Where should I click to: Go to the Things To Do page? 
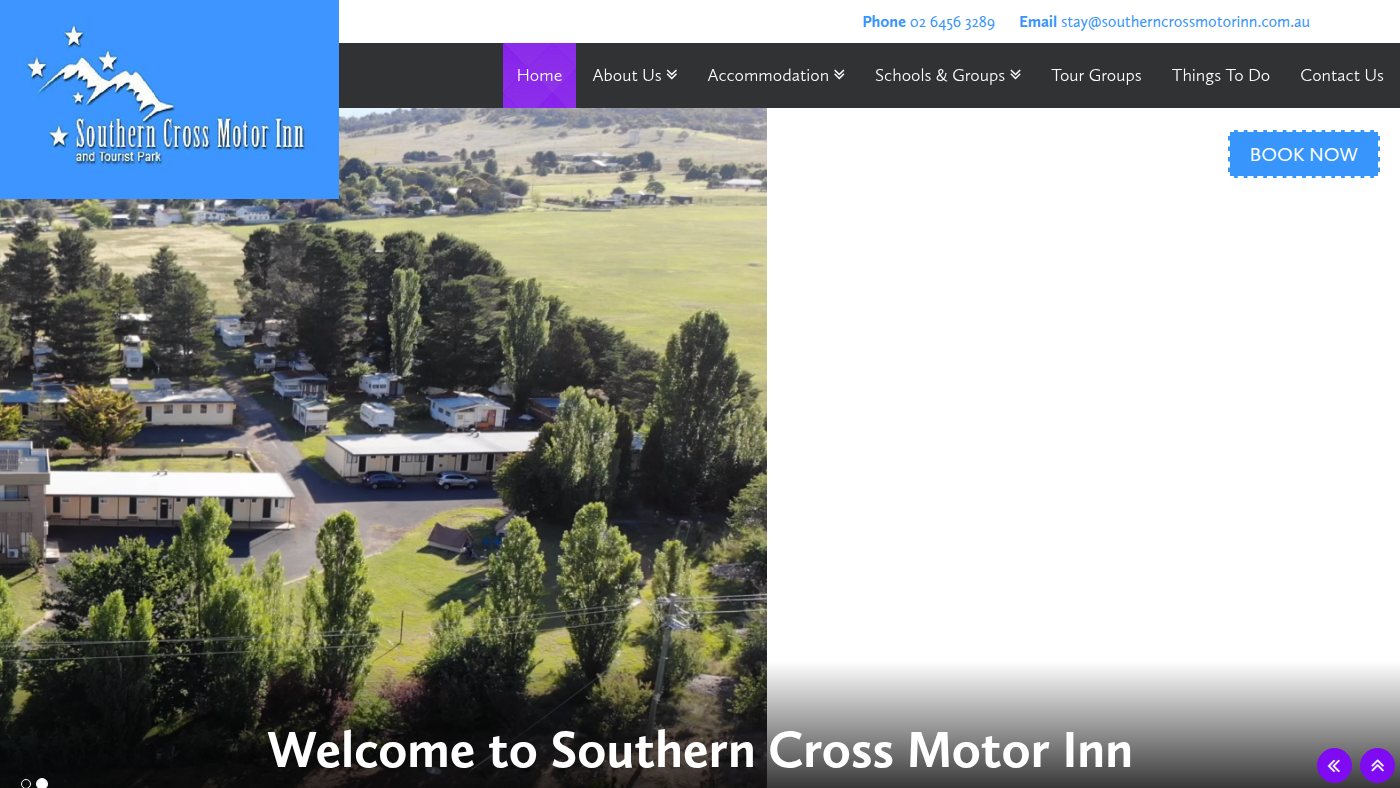point(1221,75)
